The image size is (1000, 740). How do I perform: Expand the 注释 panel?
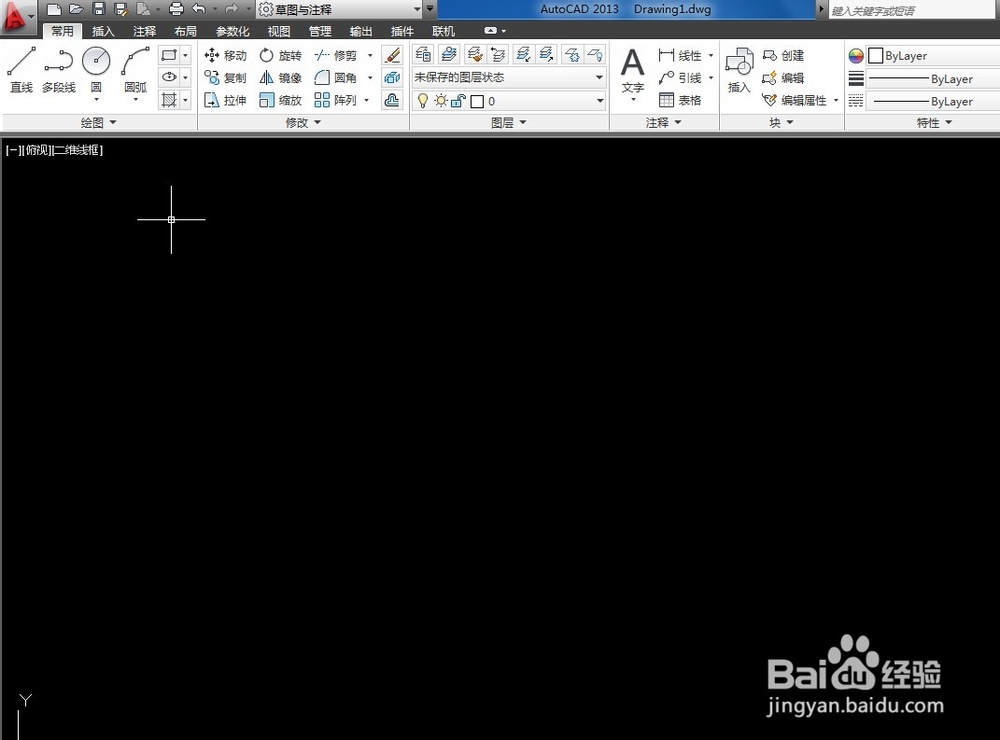point(664,122)
